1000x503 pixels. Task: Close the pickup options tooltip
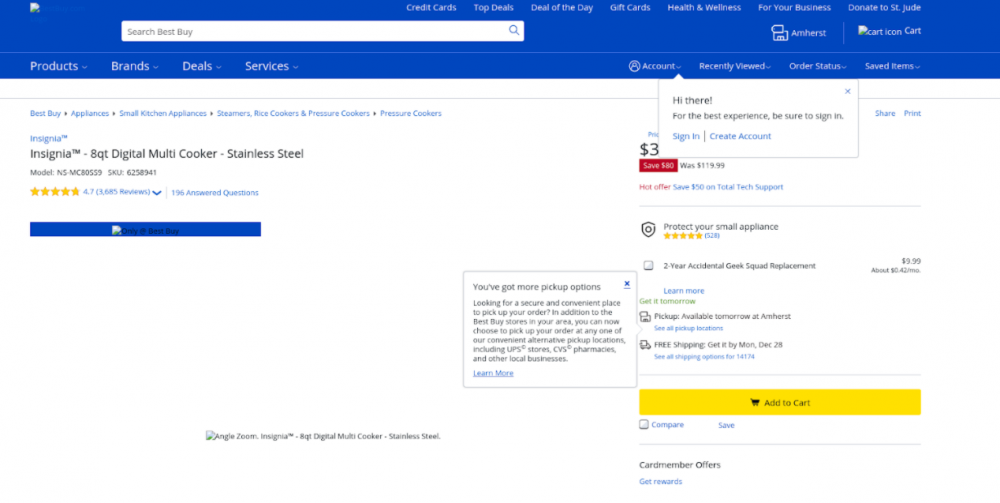click(627, 284)
